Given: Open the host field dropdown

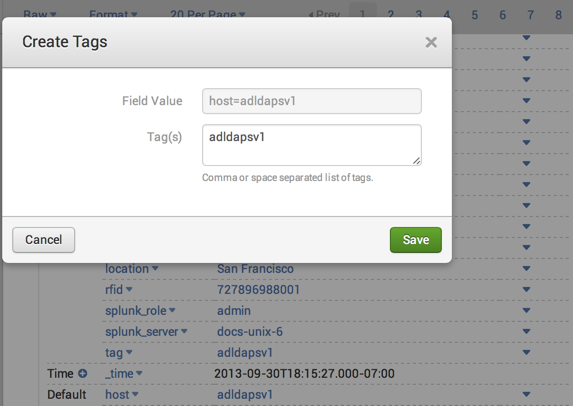Looking at the screenshot, I should coord(135,394).
